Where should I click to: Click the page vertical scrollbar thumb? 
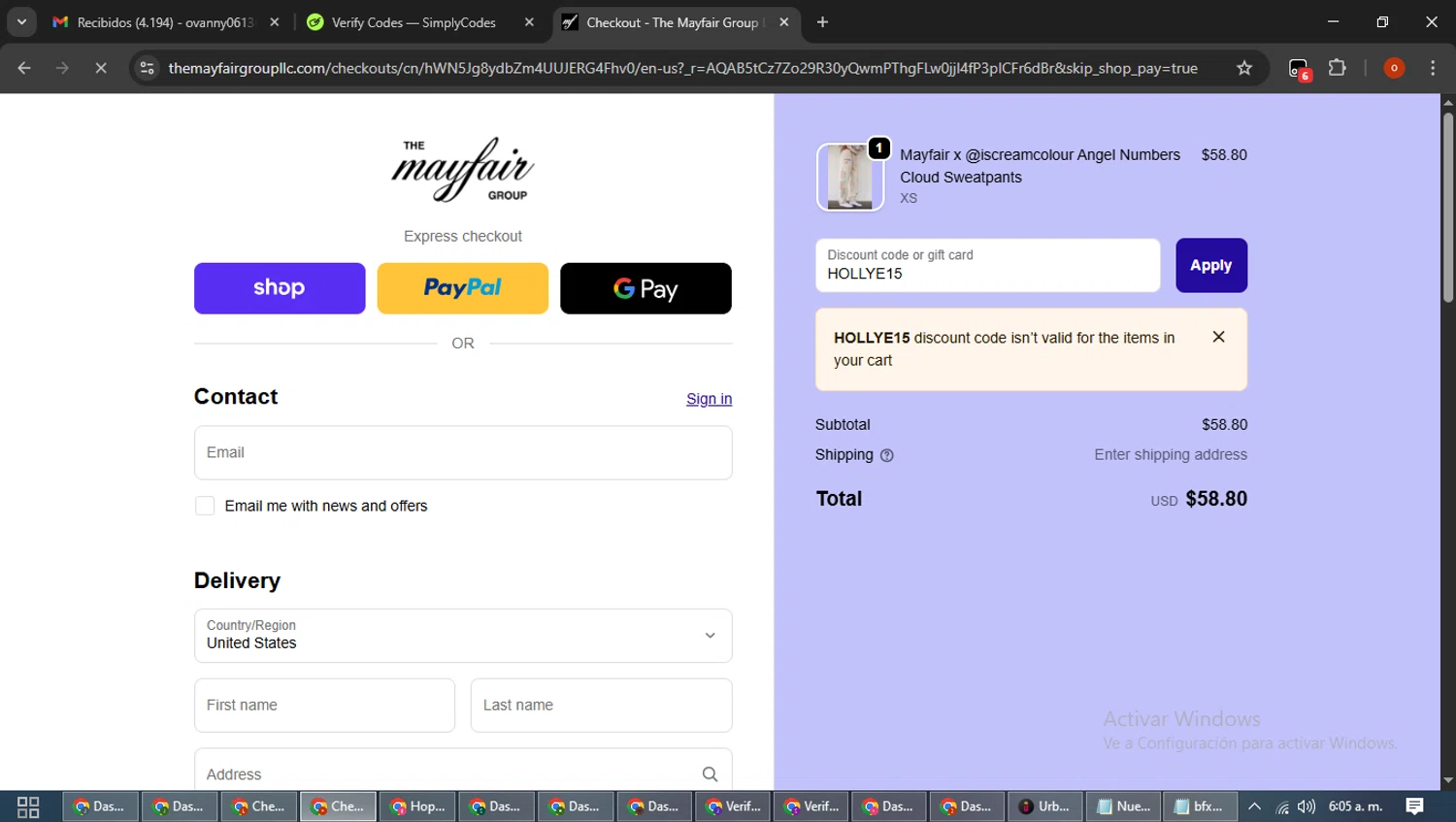pyautogui.click(x=1447, y=208)
